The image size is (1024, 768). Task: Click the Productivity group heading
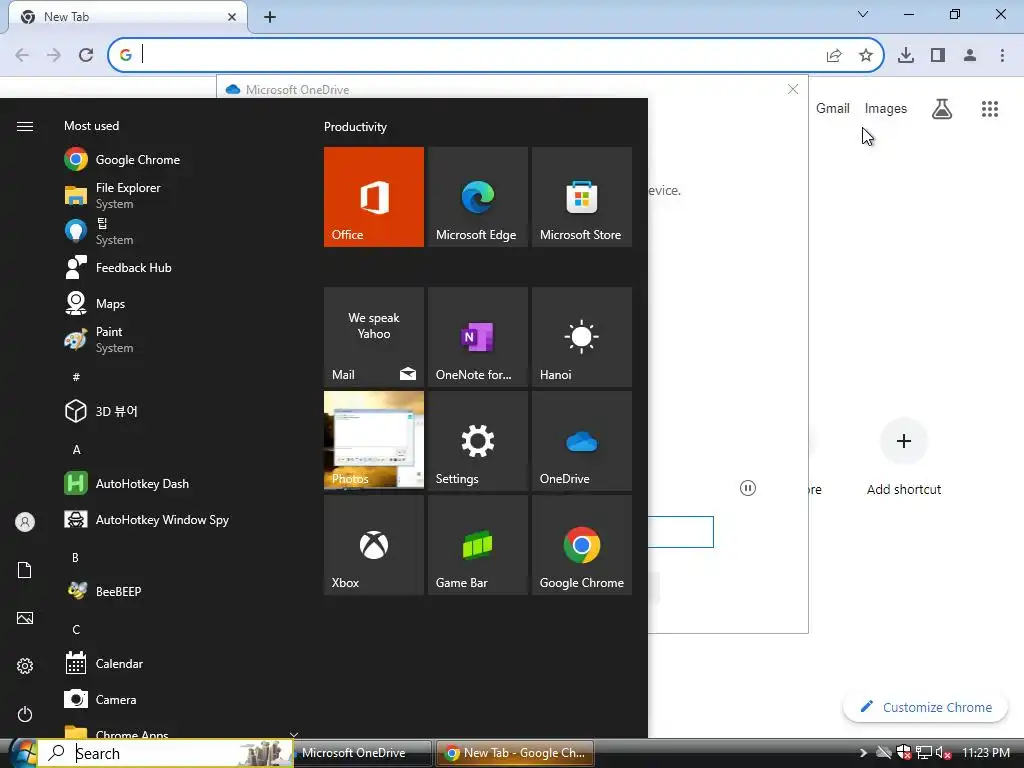coord(355,127)
